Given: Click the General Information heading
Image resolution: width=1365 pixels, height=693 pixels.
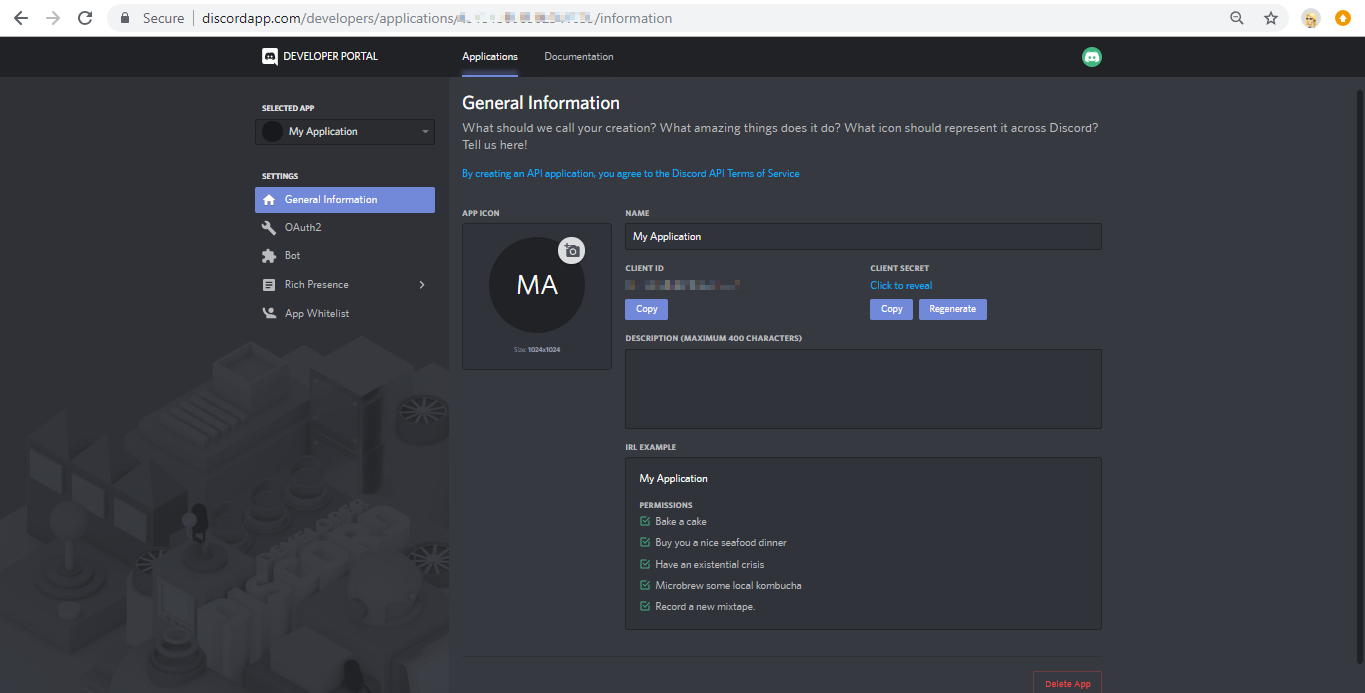Looking at the screenshot, I should [x=541, y=103].
